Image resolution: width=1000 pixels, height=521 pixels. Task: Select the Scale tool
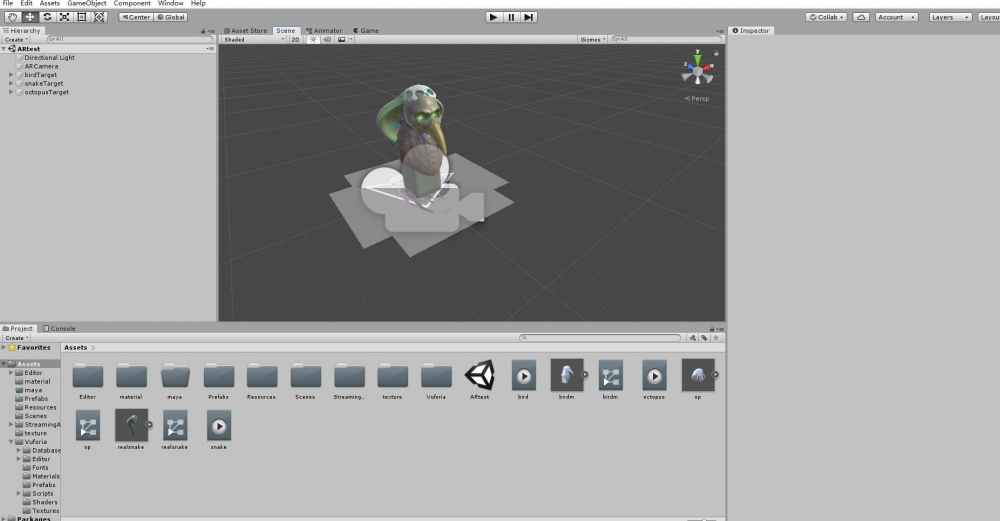point(64,17)
